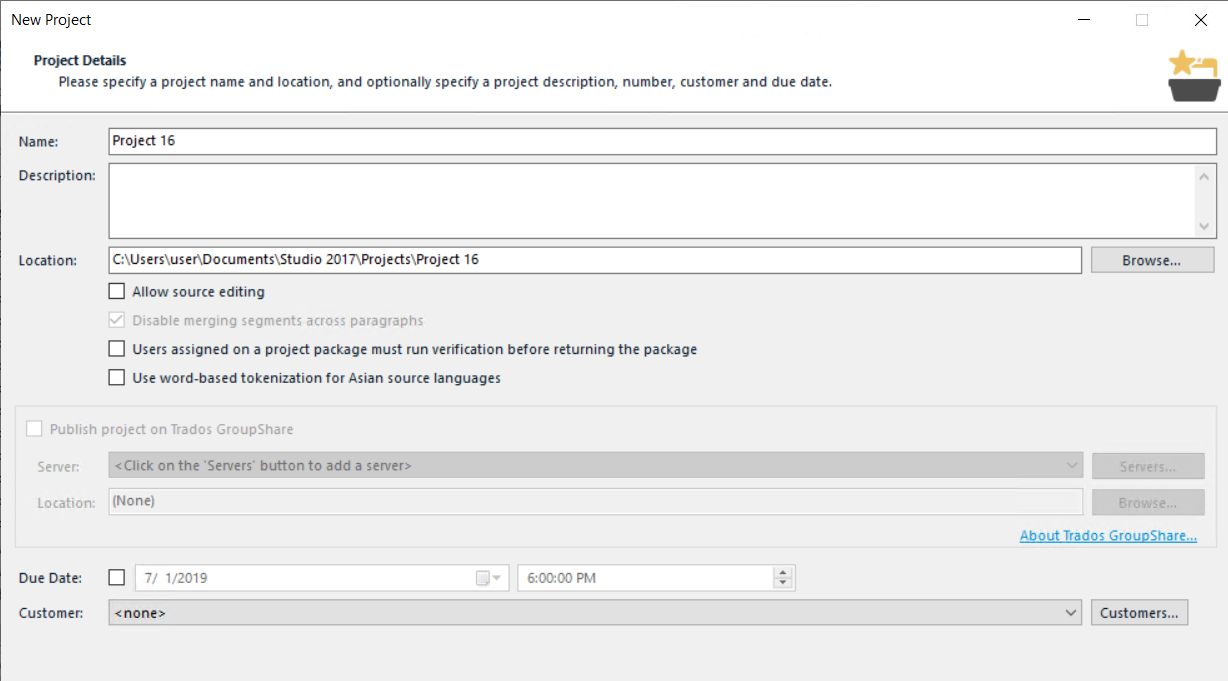The height and width of the screenshot is (681, 1228).
Task: Click the 'Name:' label
Action: tap(39, 142)
